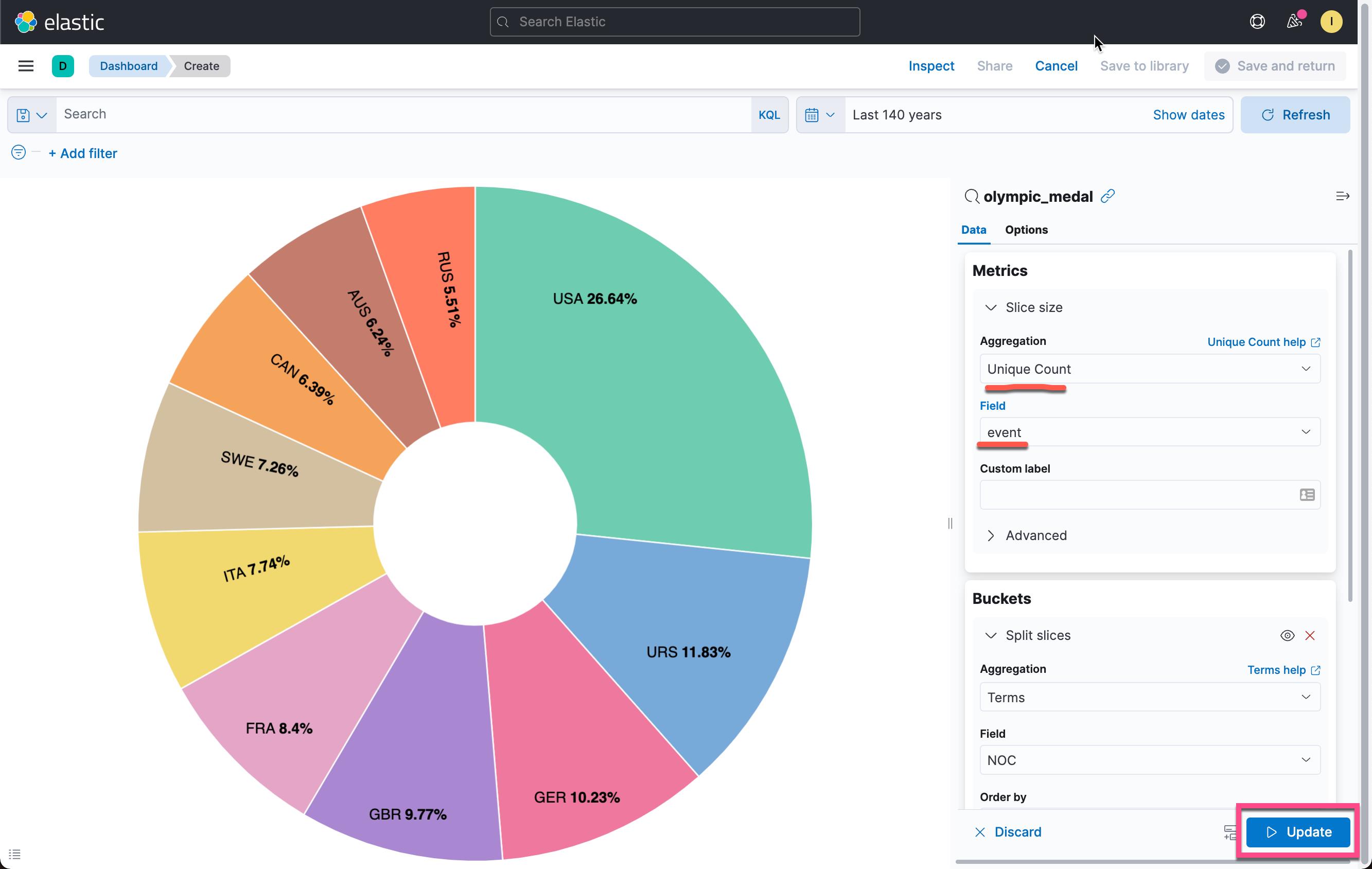Open the Unique Count aggregation dropdown
The height and width of the screenshot is (869, 1372).
click(x=1150, y=369)
